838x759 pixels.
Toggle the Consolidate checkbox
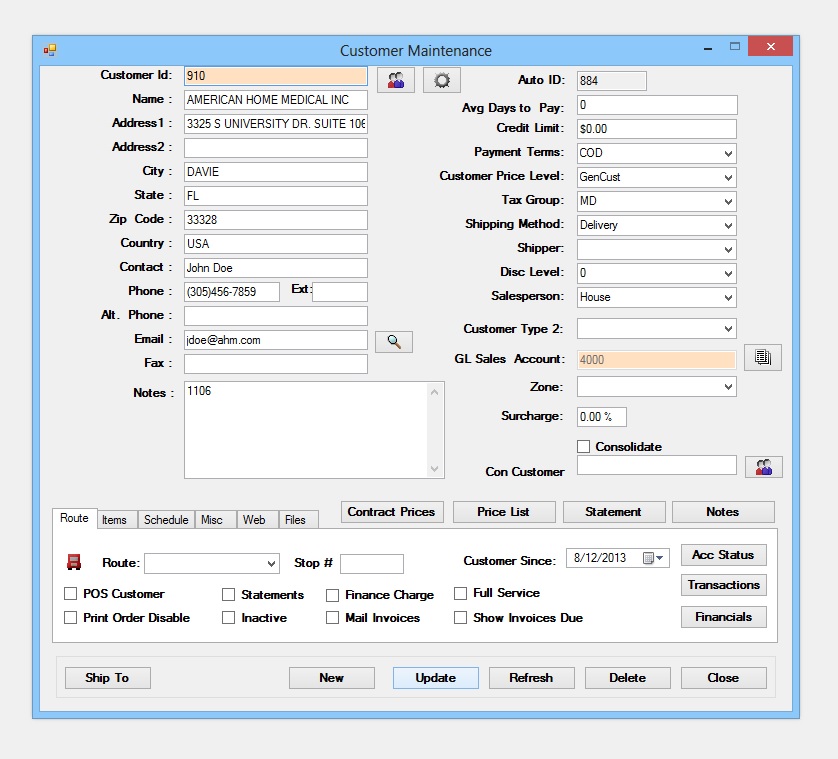(584, 446)
